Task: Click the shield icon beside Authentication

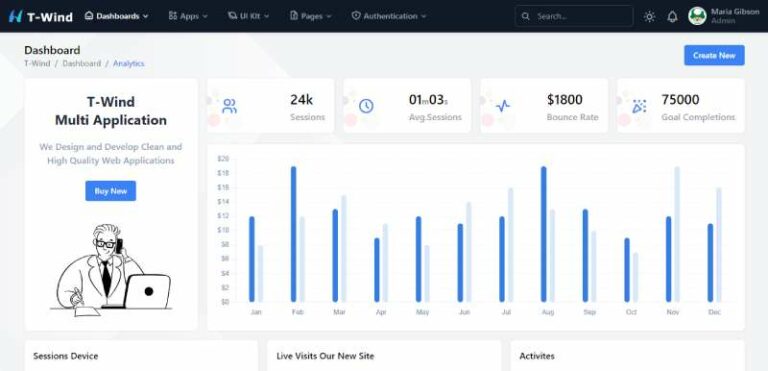Action: point(356,16)
